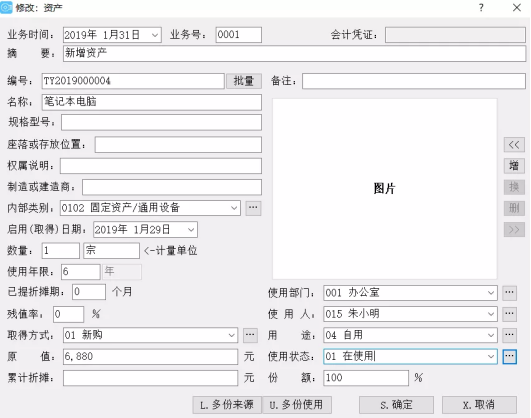The width and height of the screenshot is (531, 418).
Task: Add a picture with the 增 button
Action: (514, 166)
